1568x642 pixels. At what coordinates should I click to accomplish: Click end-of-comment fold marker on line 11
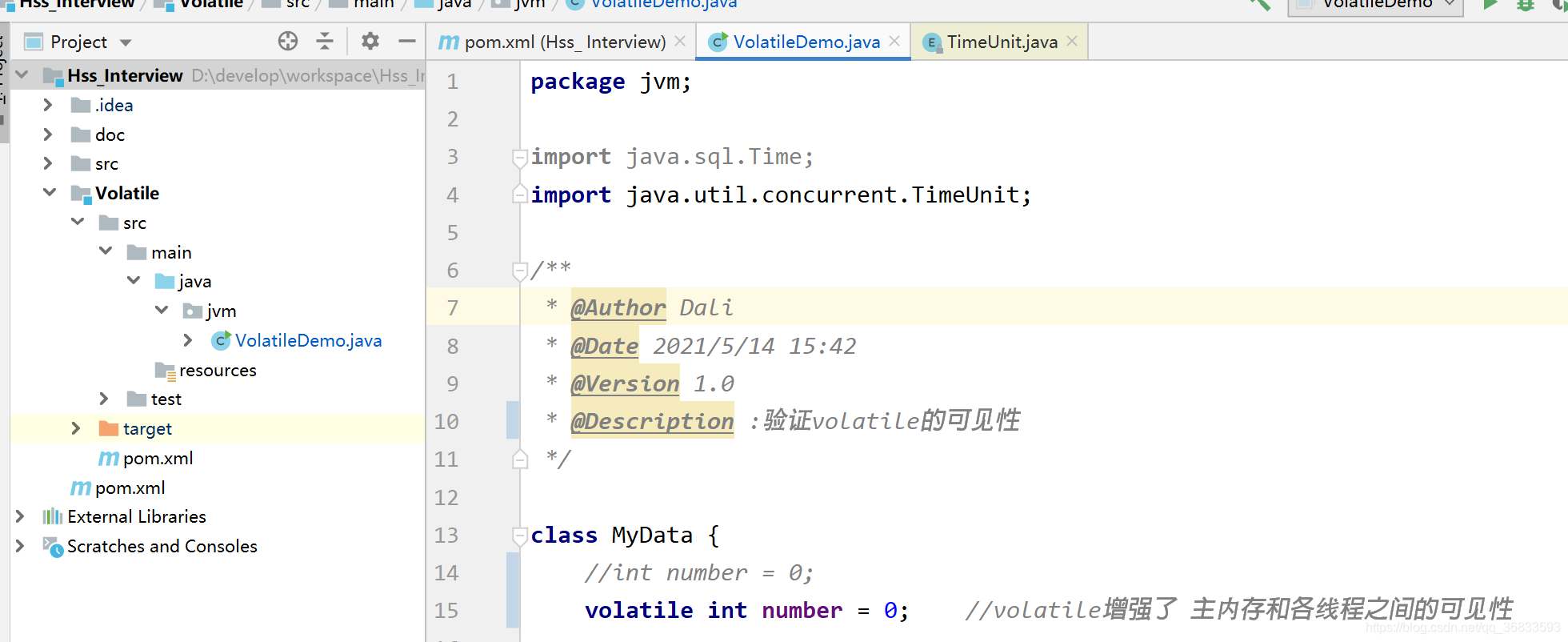coord(520,458)
